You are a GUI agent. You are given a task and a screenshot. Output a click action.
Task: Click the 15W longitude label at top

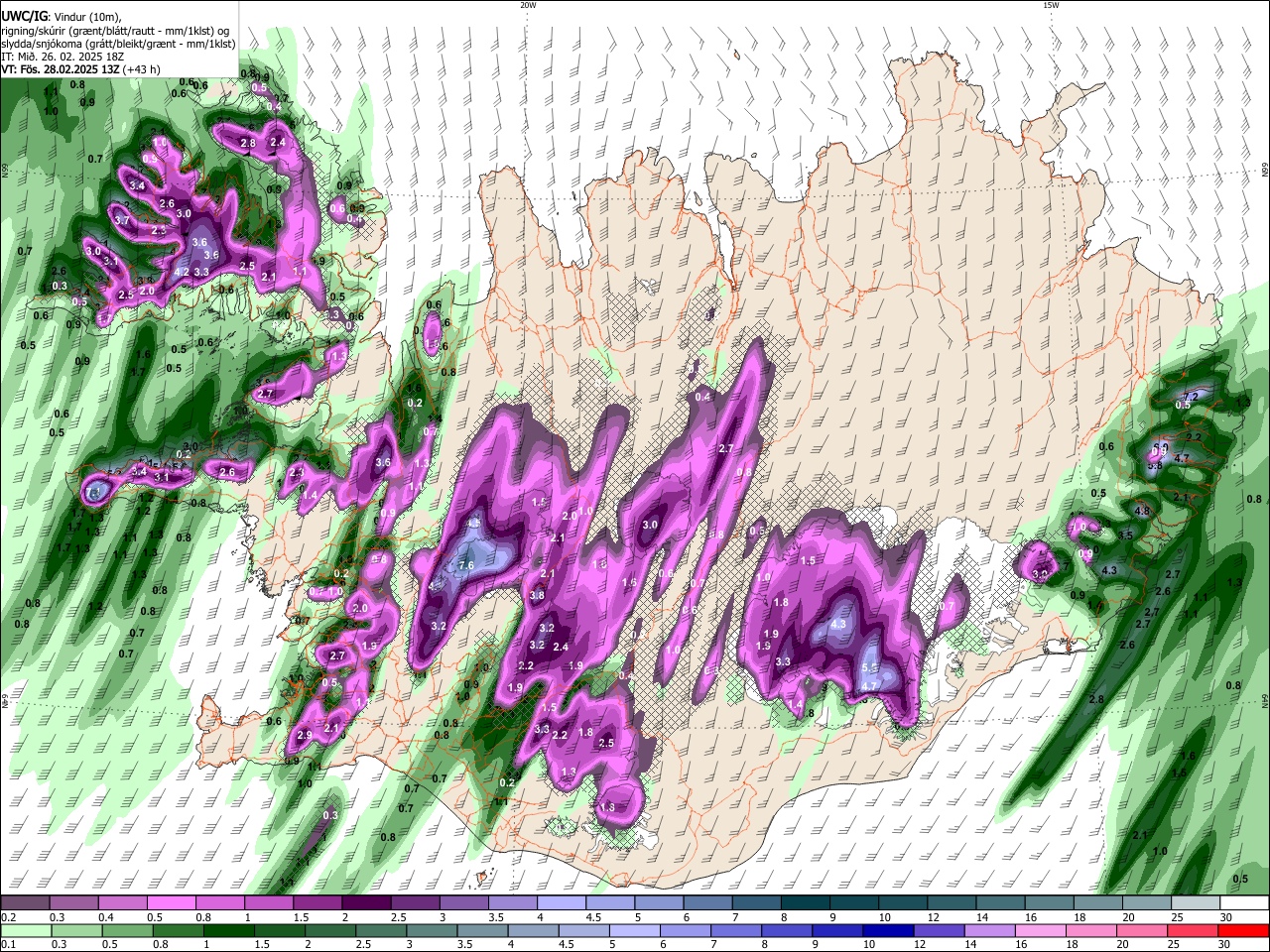(x=1051, y=5)
